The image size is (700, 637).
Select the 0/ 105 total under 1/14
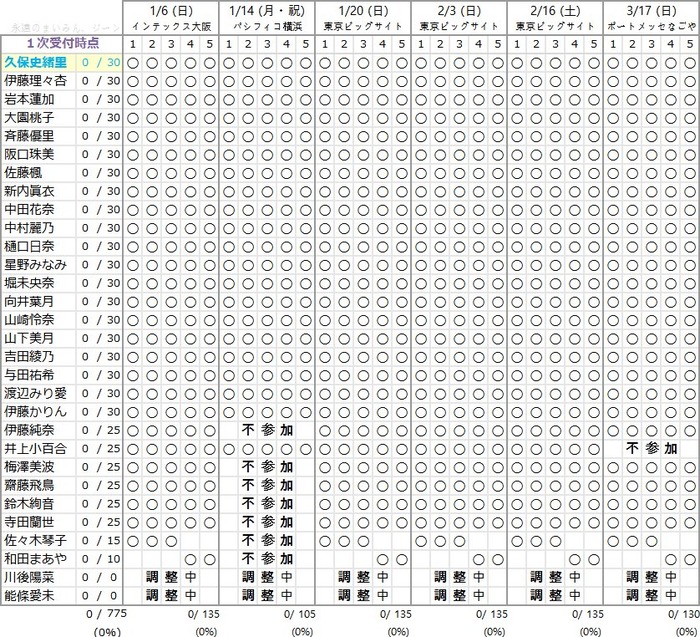pos(300,615)
